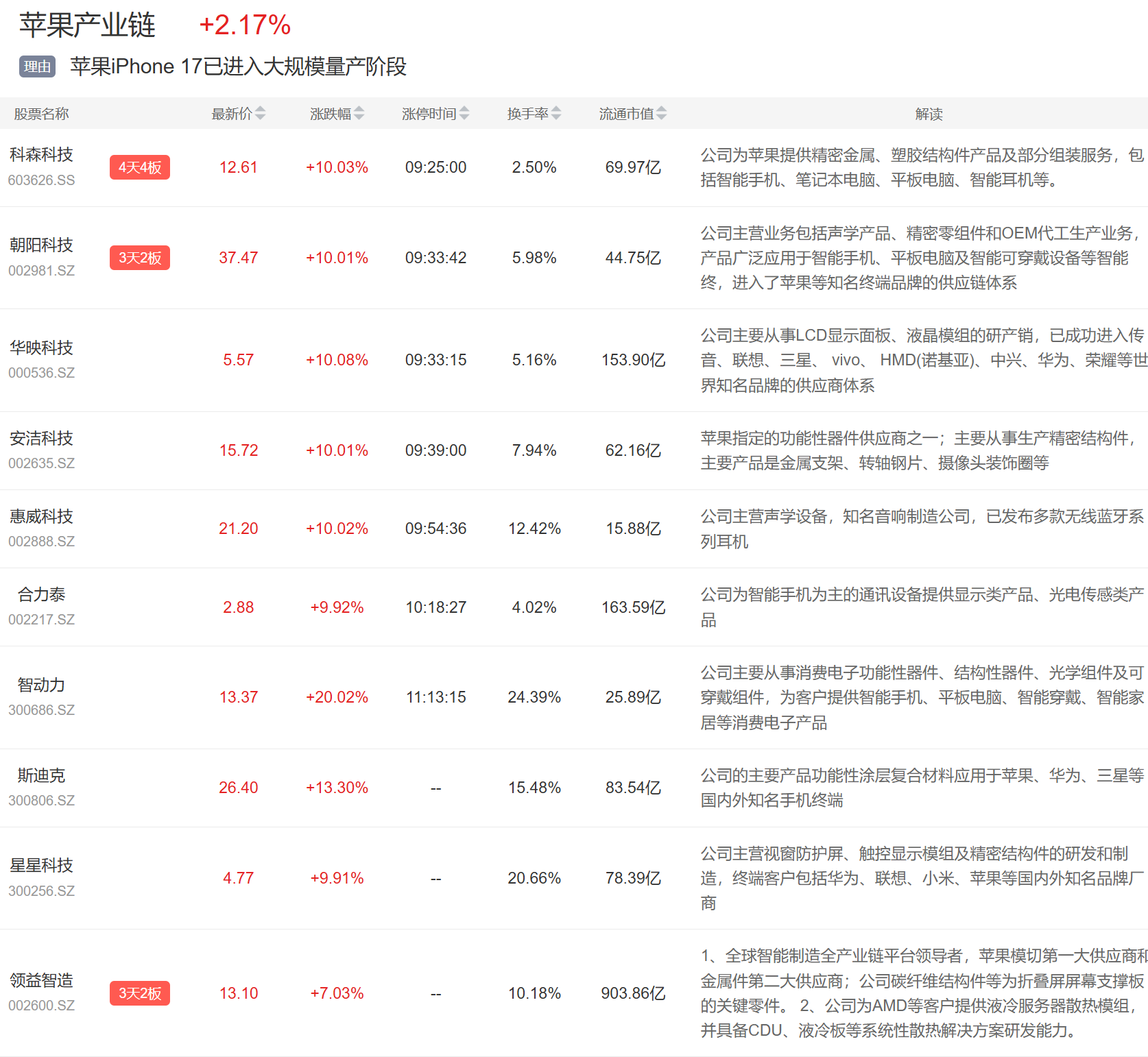Sort by 流通市值 column arrow icon

click(661, 114)
